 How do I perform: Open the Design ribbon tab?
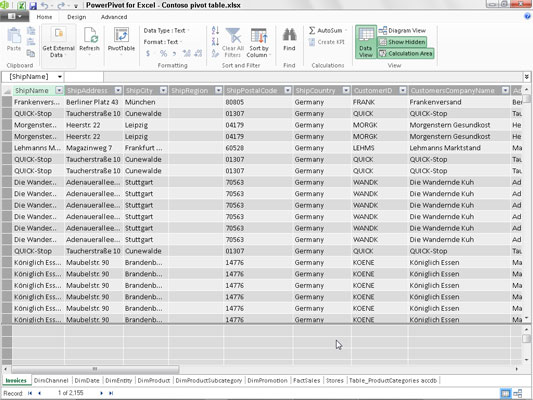point(76,17)
